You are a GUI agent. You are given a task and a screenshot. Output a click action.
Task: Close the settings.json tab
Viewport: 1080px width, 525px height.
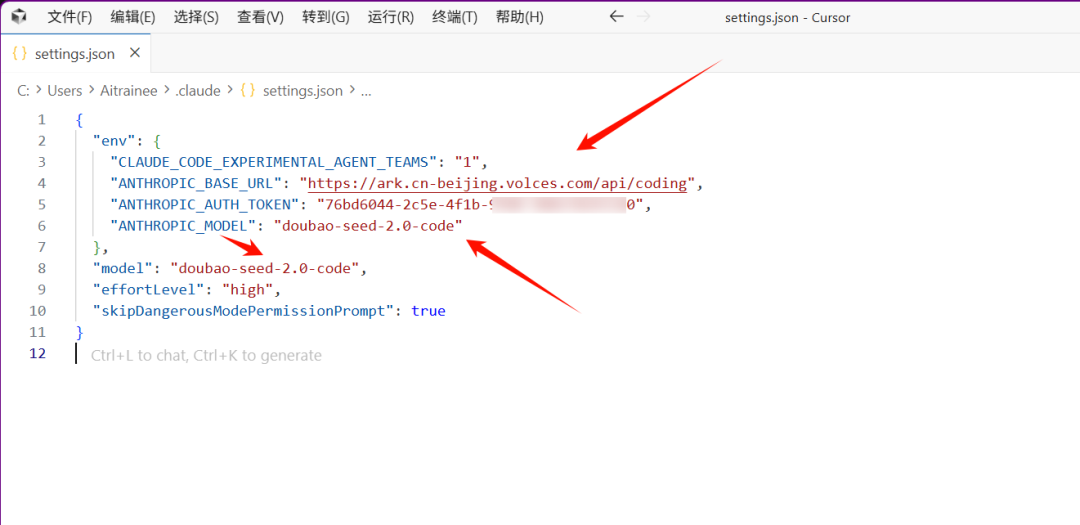pyautogui.click(x=135, y=53)
